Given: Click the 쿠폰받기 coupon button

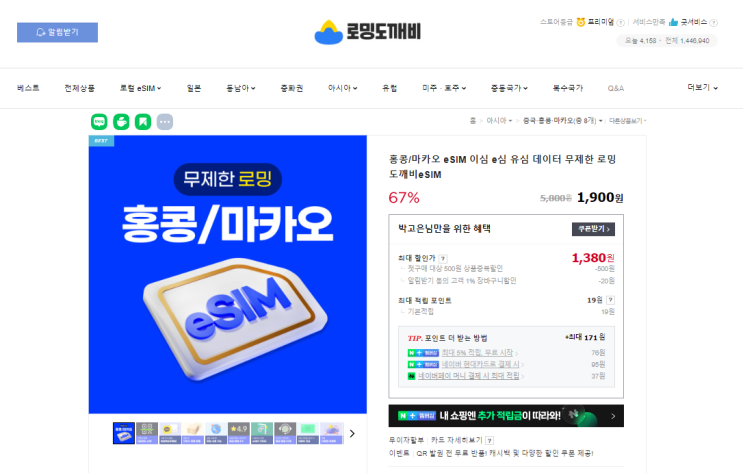Looking at the screenshot, I should coord(593,229).
